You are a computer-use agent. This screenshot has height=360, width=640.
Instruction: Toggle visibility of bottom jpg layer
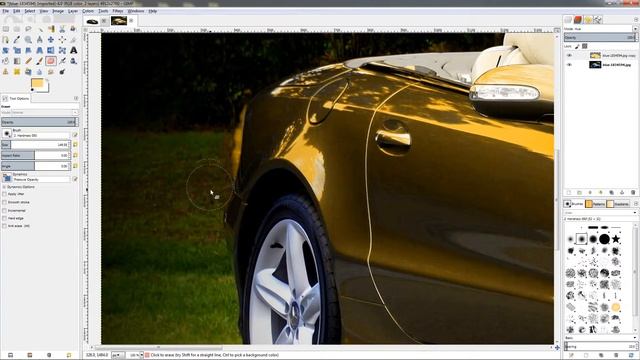569,64
